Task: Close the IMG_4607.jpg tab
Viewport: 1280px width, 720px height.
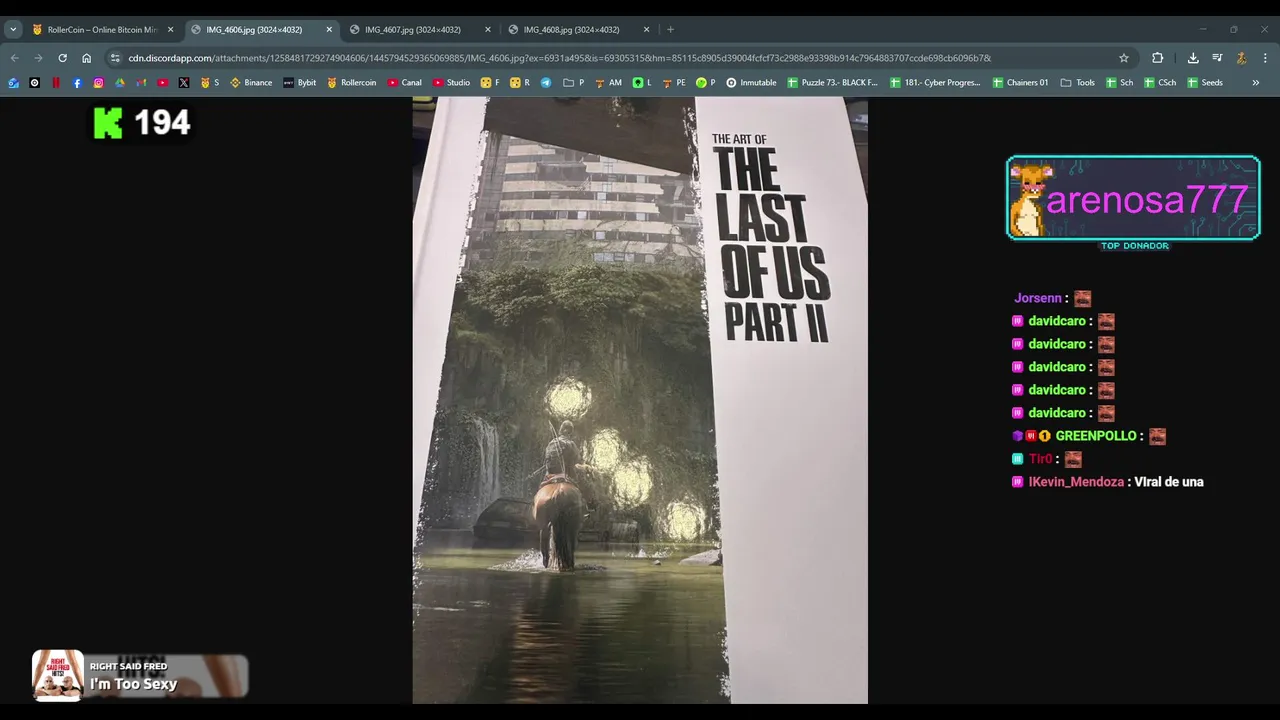Action: pyautogui.click(x=488, y=30)
